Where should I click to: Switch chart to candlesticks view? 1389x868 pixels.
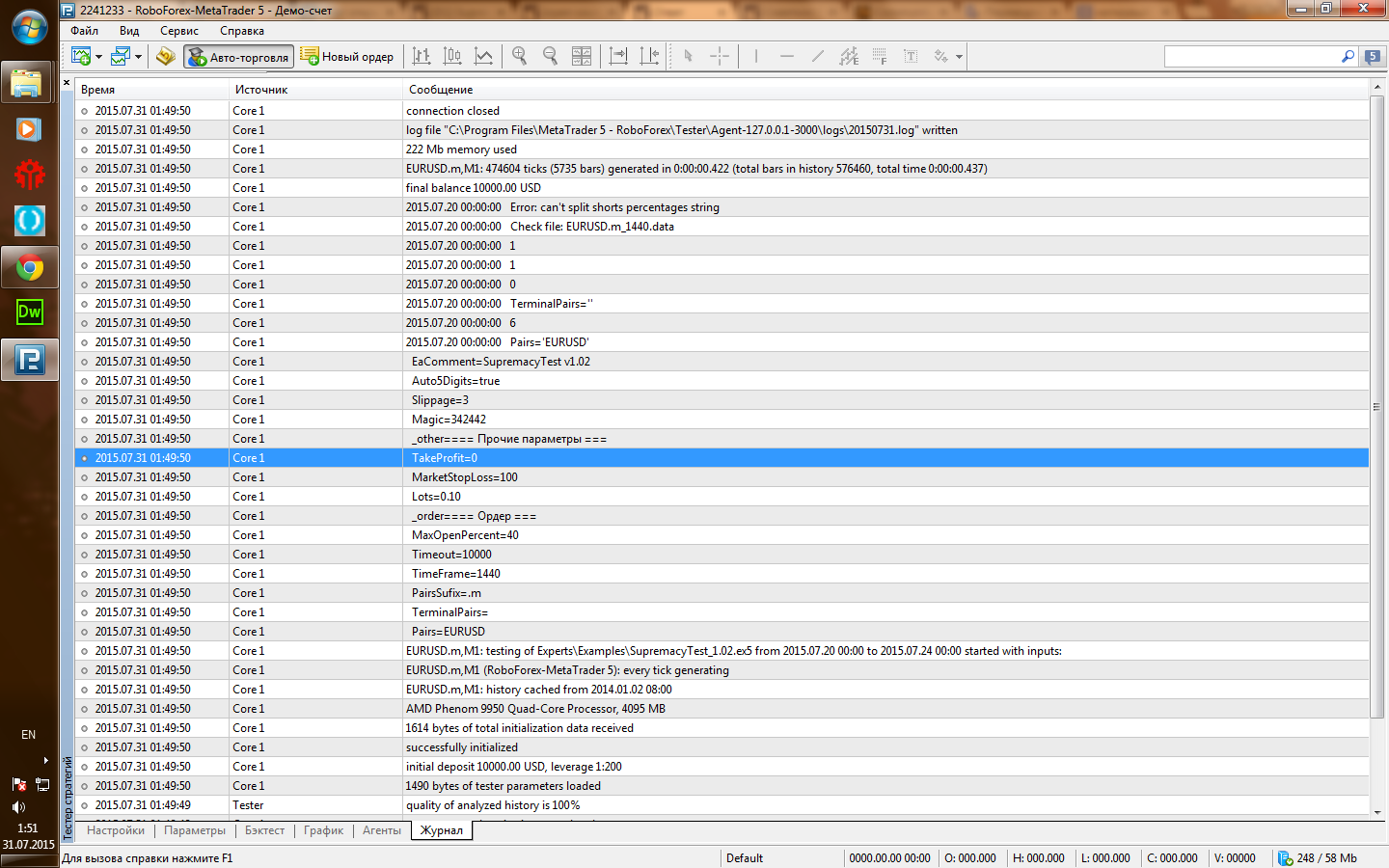coord(452,56)
